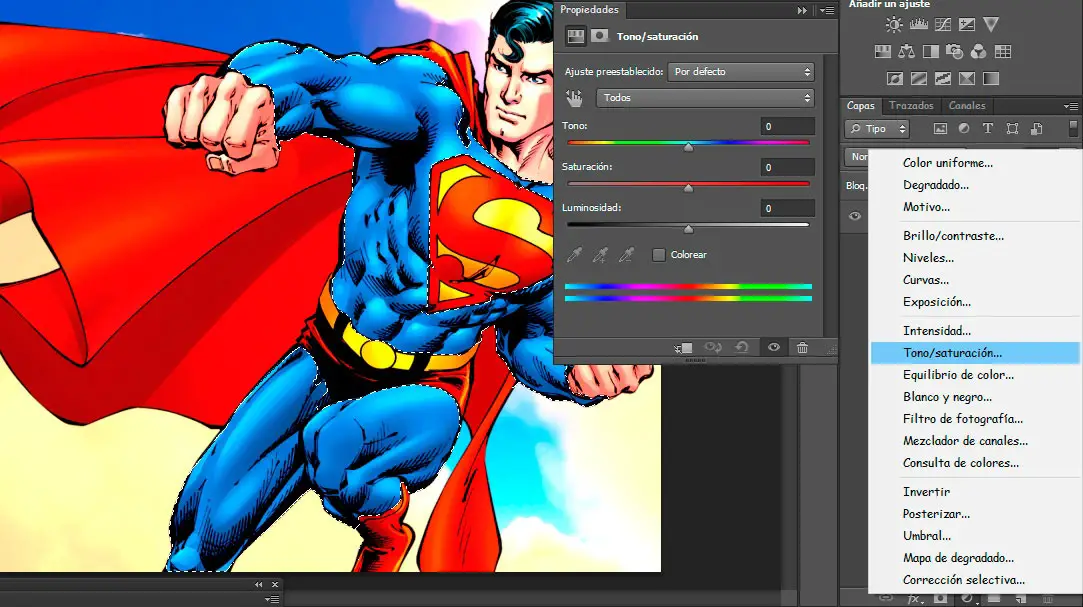Click the Color Balance scales icon
The width and height of the screenshot is (1083, 607).
(x=907, y=52)
